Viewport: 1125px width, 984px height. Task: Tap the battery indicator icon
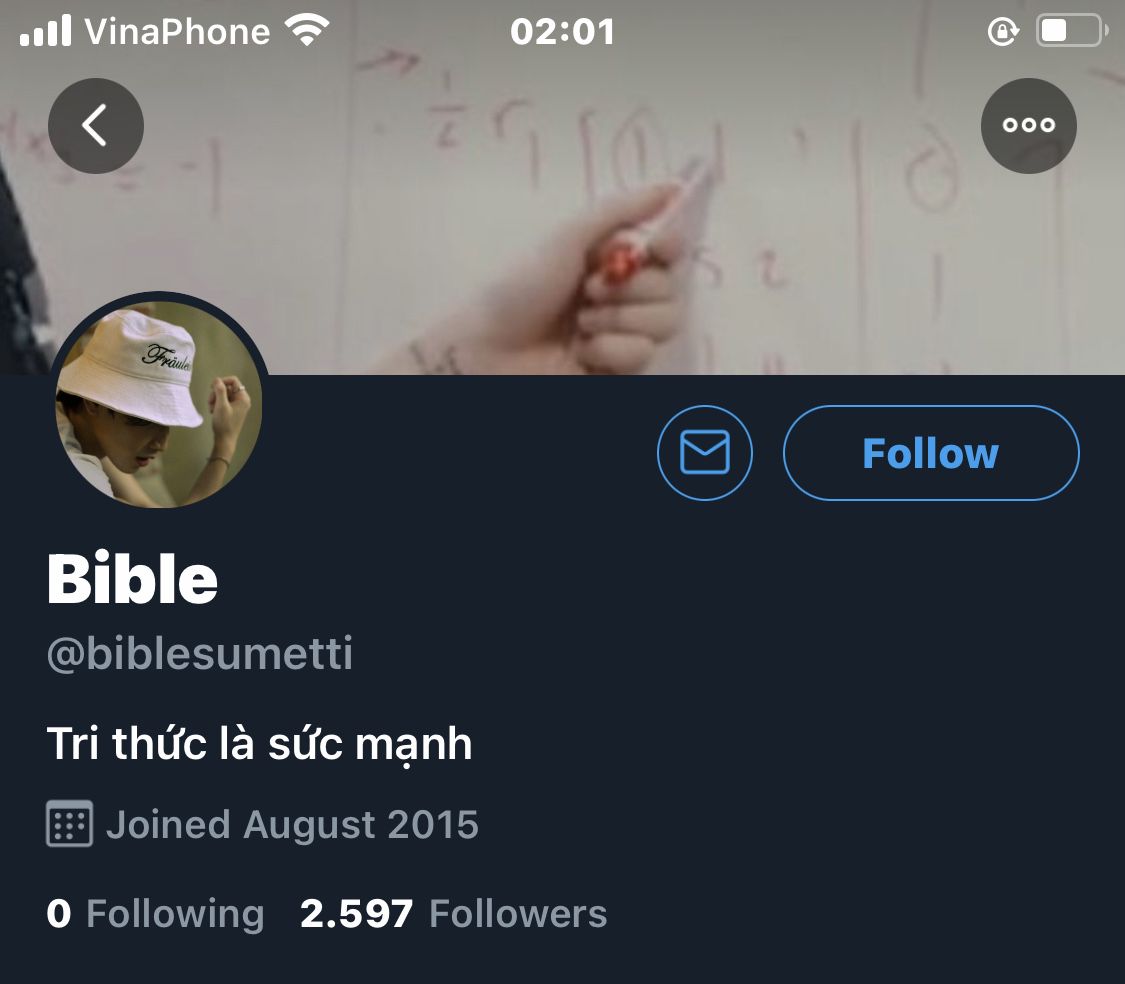pos(1068,31)
